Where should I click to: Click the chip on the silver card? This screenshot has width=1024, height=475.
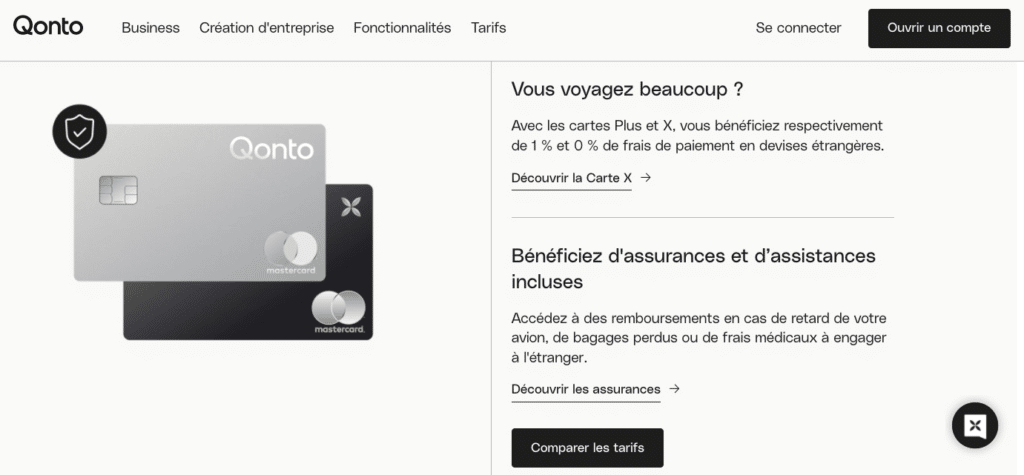click(x=118, y=190)
